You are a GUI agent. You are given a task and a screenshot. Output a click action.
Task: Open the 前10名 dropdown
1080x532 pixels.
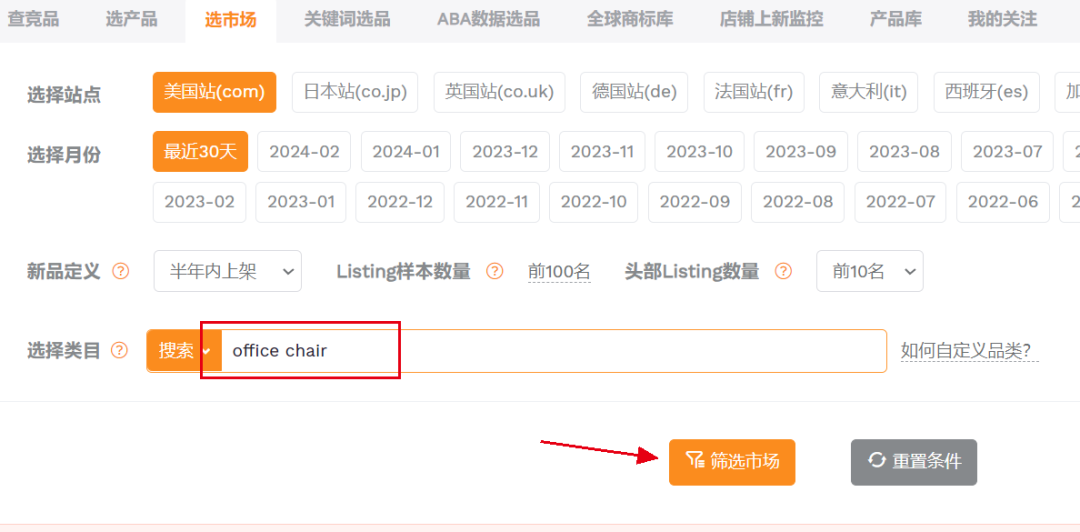pyautogui.click(x=870, y=271)
